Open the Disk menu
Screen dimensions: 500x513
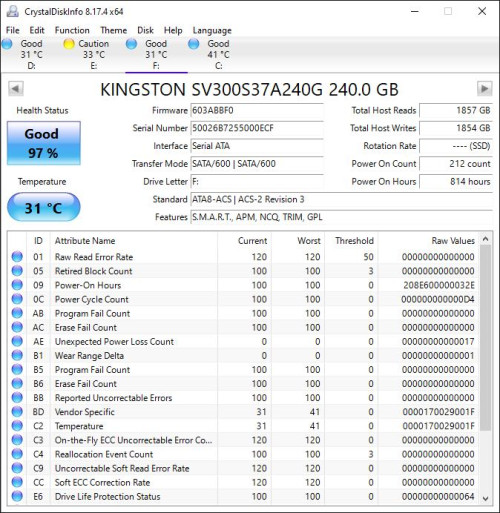click(x=145, y=30)
